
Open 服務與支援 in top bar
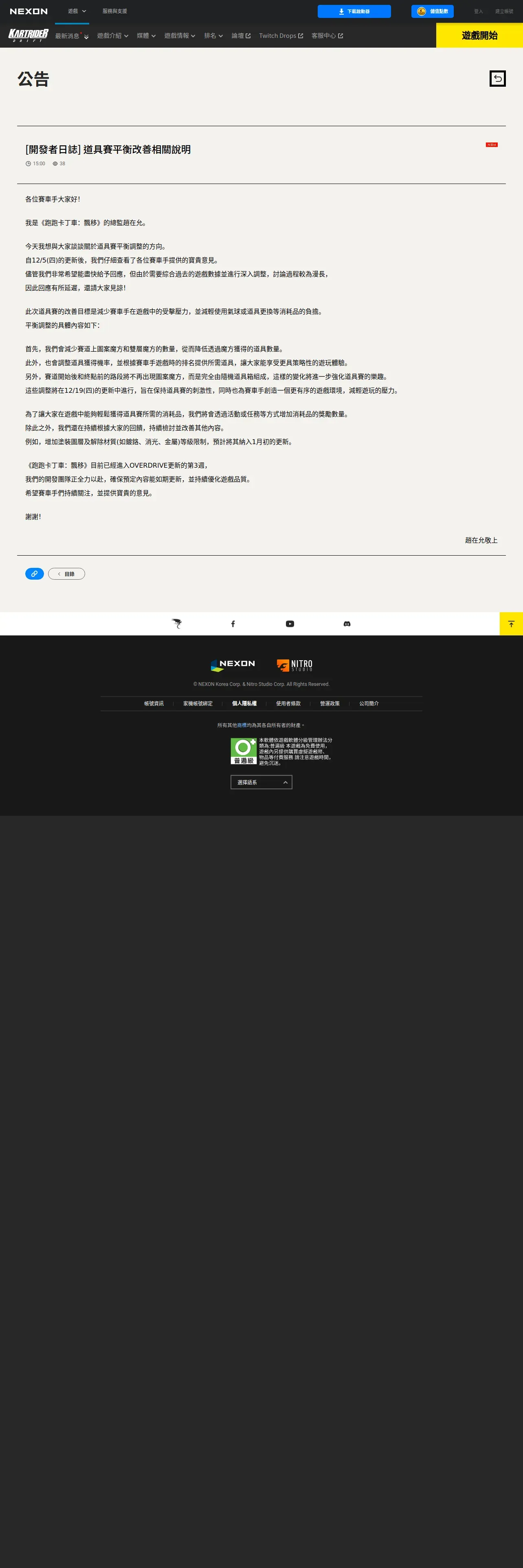coord(114,11)
